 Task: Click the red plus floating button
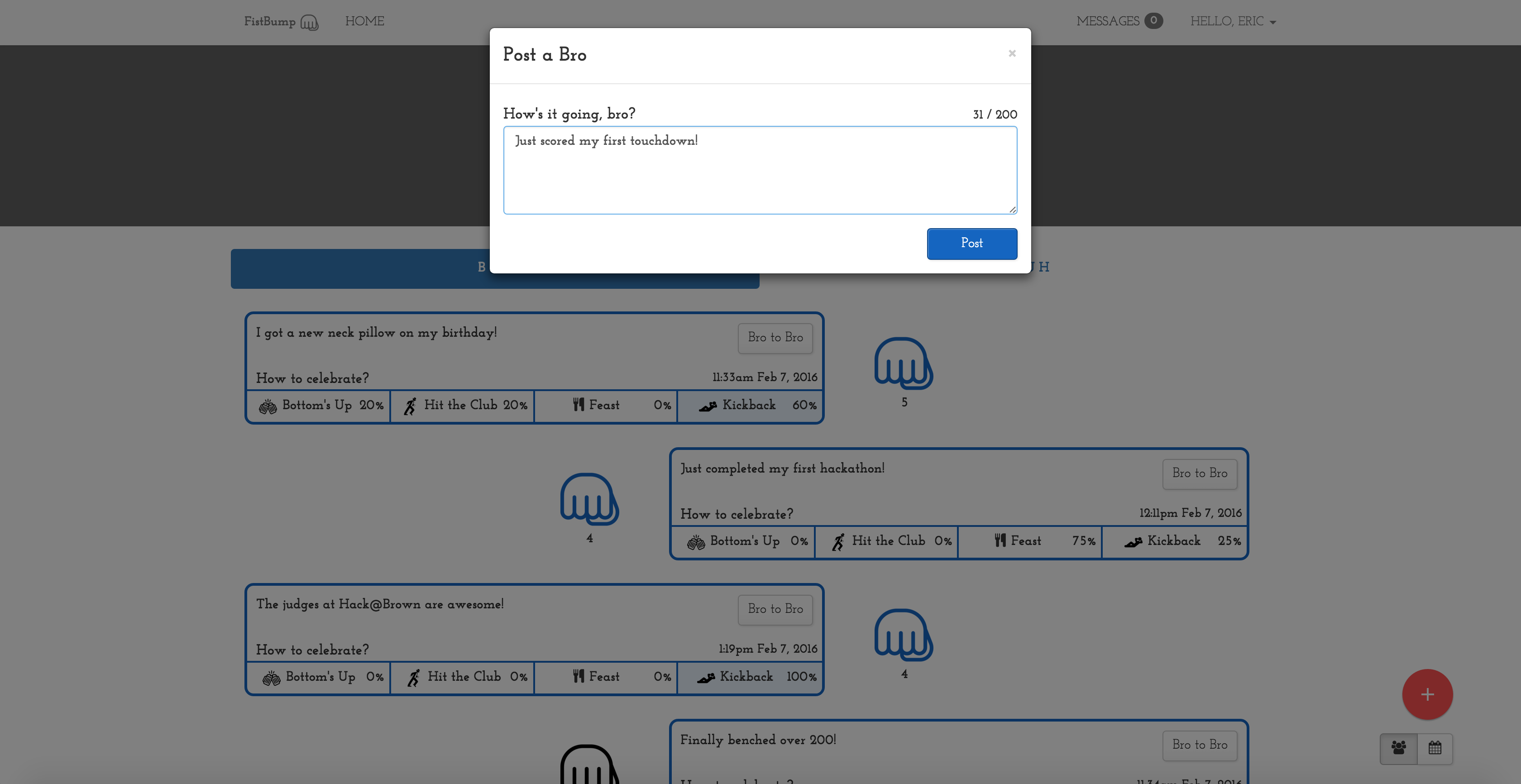[x=1427, y=694]
